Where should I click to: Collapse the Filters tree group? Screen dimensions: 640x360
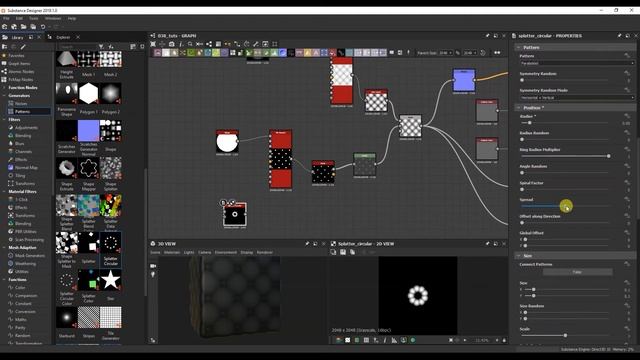coord(4,120)
